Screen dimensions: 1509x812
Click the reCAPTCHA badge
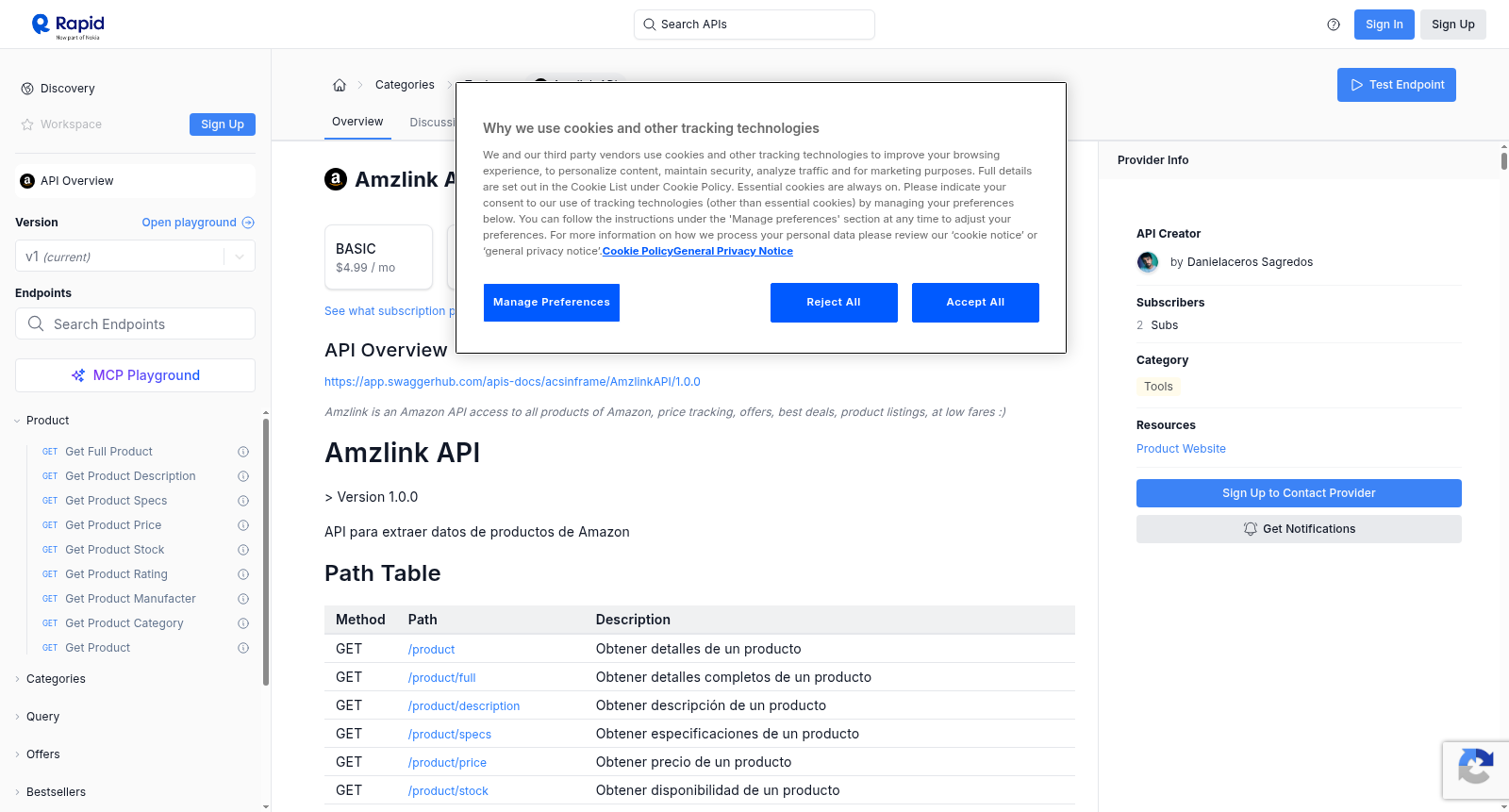pos(1475,771)
